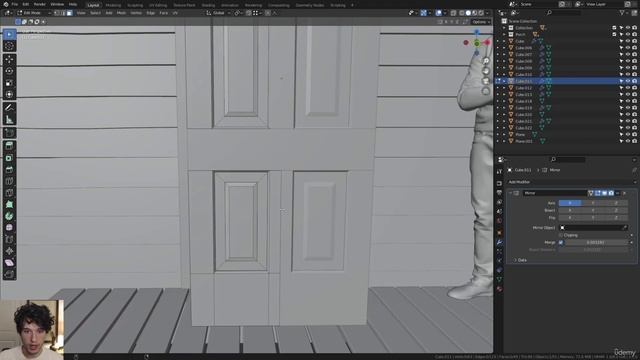Viewport: 640px width, 360px height.
Task: Toggle Bisect Y button
Action: [593, 210]
